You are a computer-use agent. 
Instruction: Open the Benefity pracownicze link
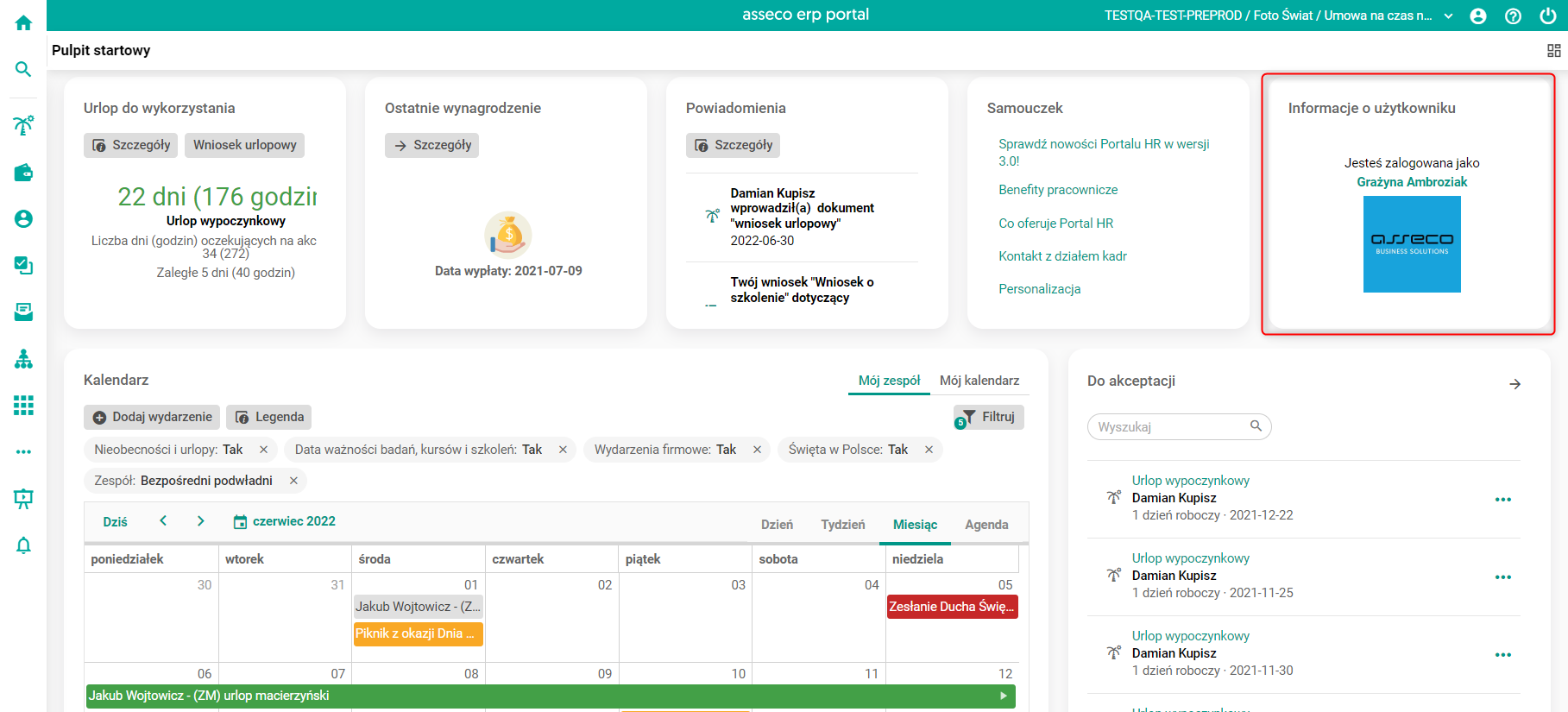click(x=1058, y=190)
